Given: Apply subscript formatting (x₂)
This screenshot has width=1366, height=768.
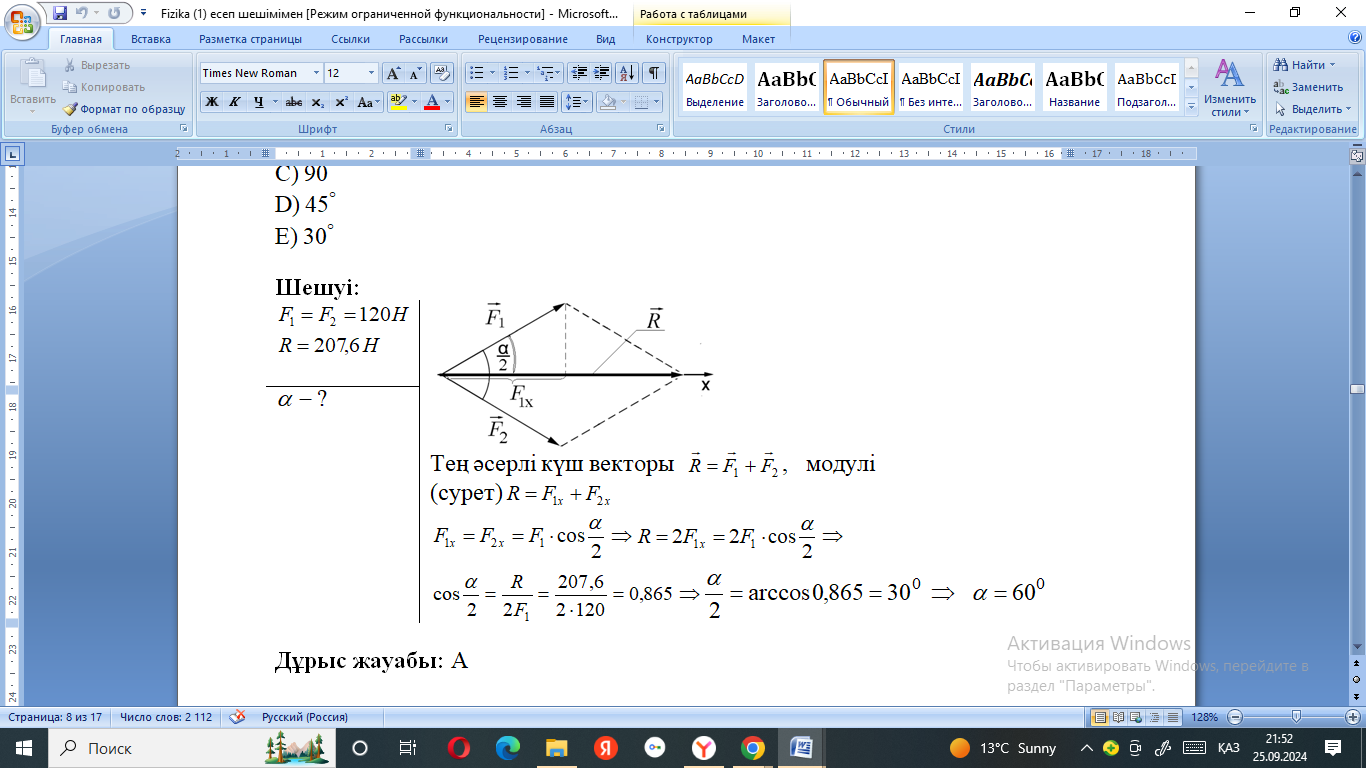Looking at the screenshot, I should click(317, 102).
